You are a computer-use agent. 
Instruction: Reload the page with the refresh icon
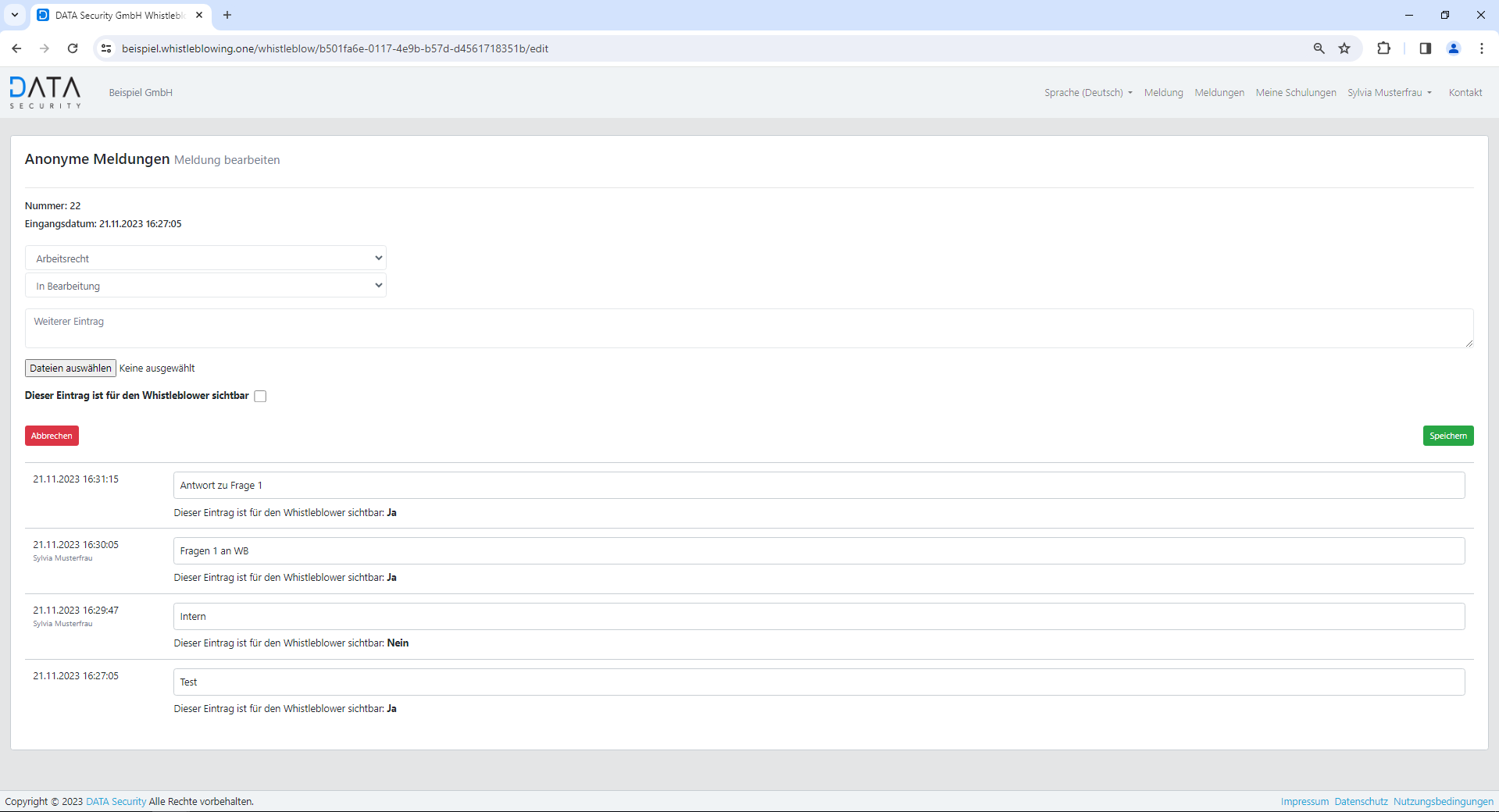coord(73,48)
